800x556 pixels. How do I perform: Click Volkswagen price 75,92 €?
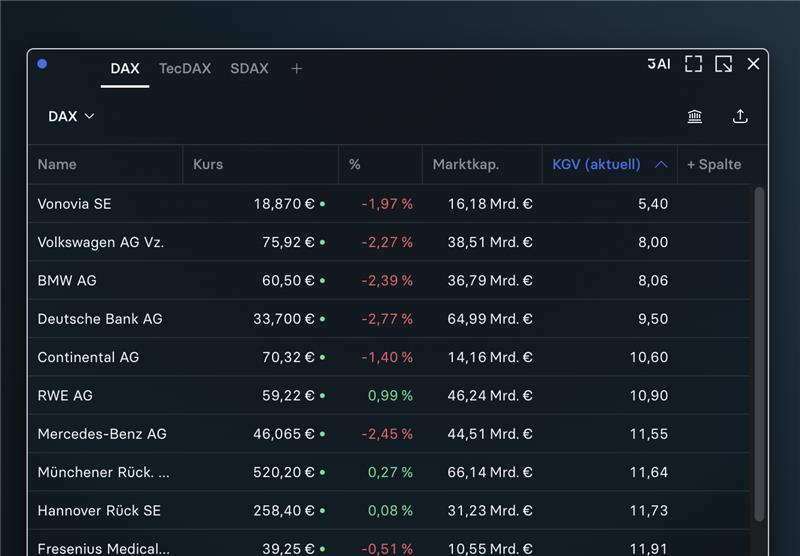[288, 242]
